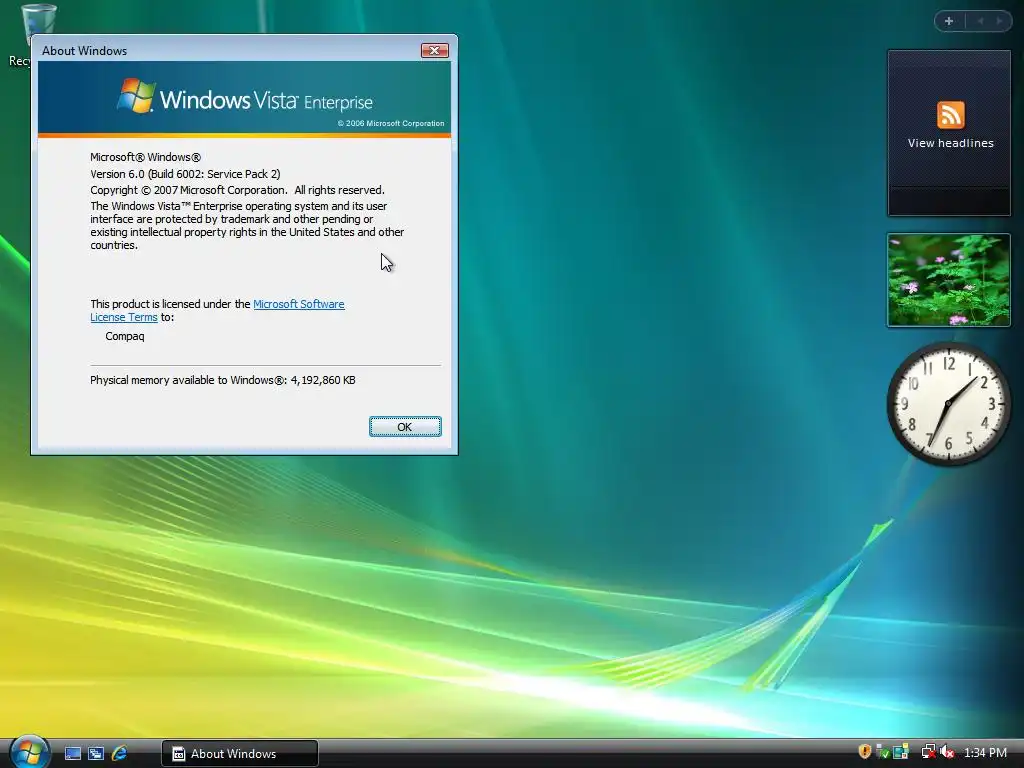This screenshot has height=768, width=1024.
Task: Click the sidebar next page arrow
Action: 999,21
